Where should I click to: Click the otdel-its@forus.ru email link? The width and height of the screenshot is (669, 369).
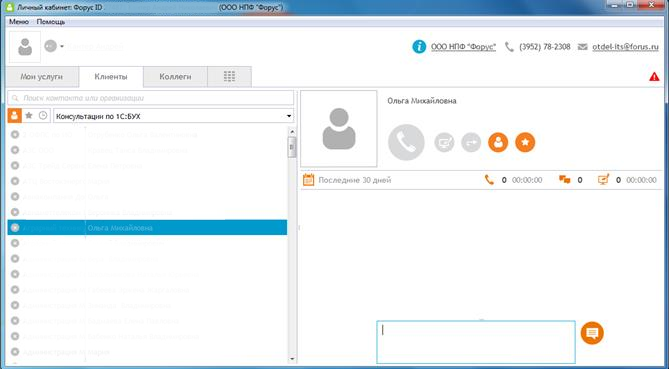point(625,47)
